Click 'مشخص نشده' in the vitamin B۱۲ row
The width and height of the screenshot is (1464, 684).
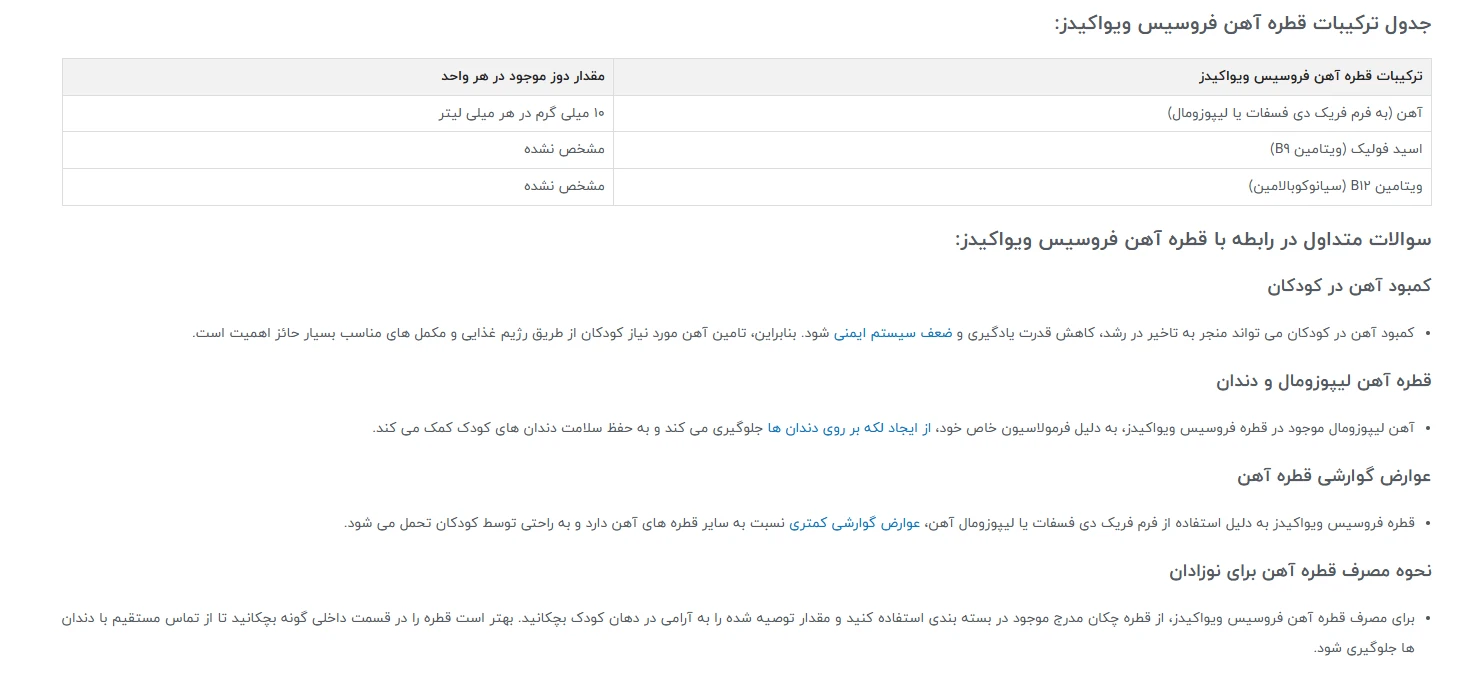click(x=564, y=187)
